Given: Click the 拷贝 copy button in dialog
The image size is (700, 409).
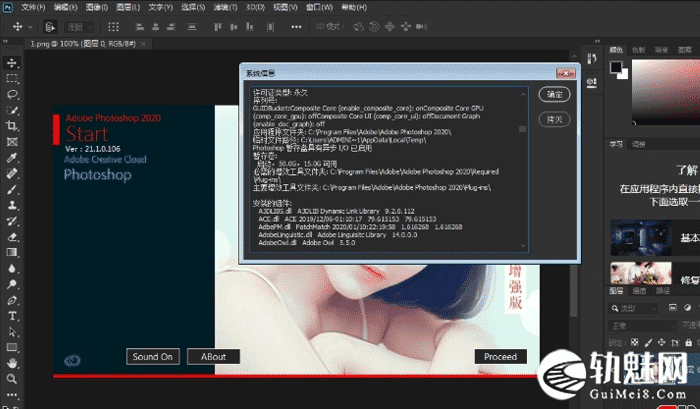Looking at the screenshot, I should coord(554,120).
